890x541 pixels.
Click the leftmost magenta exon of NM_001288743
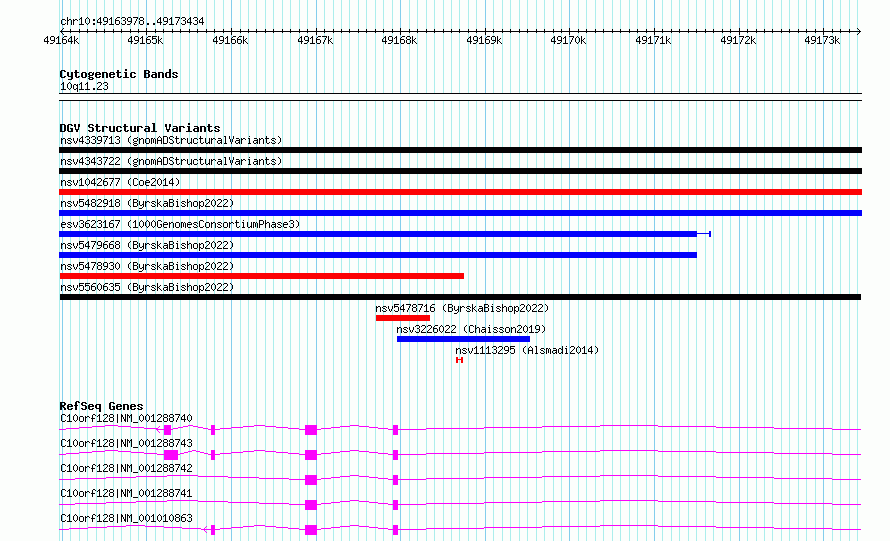click(171, 455)
